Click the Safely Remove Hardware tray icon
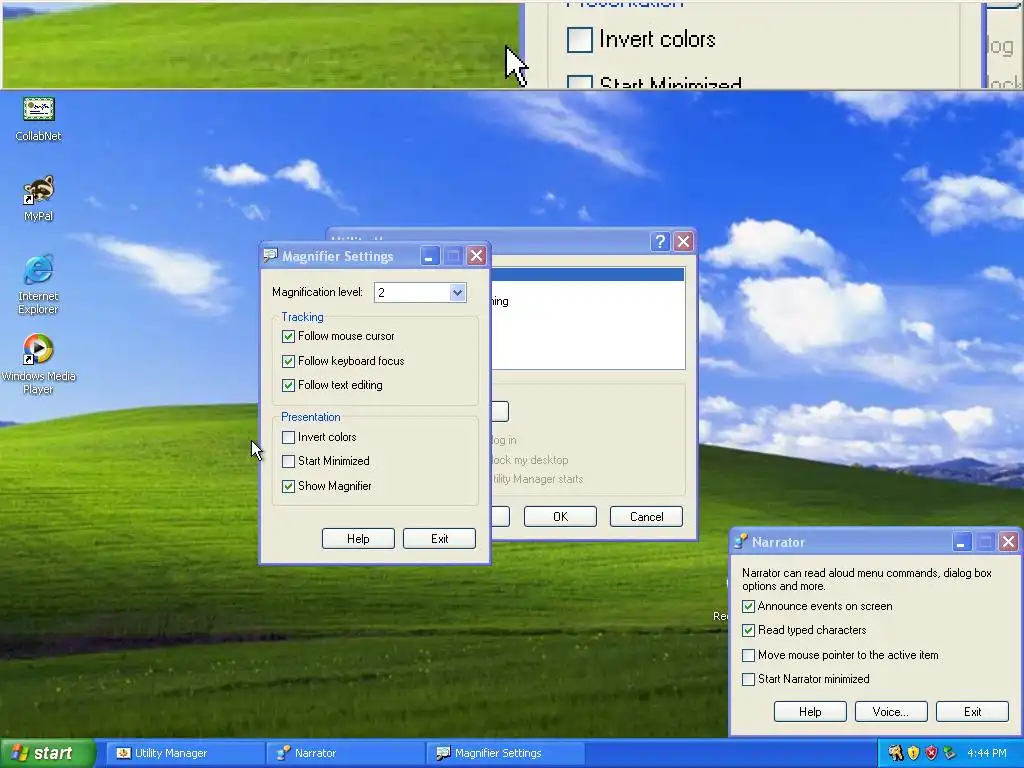 949,753
